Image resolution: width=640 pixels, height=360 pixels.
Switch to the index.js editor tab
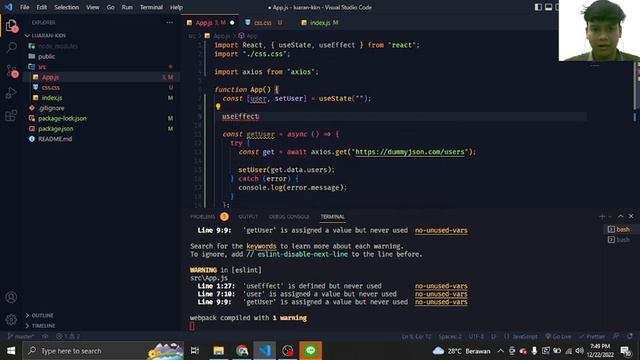pos(320,23)
